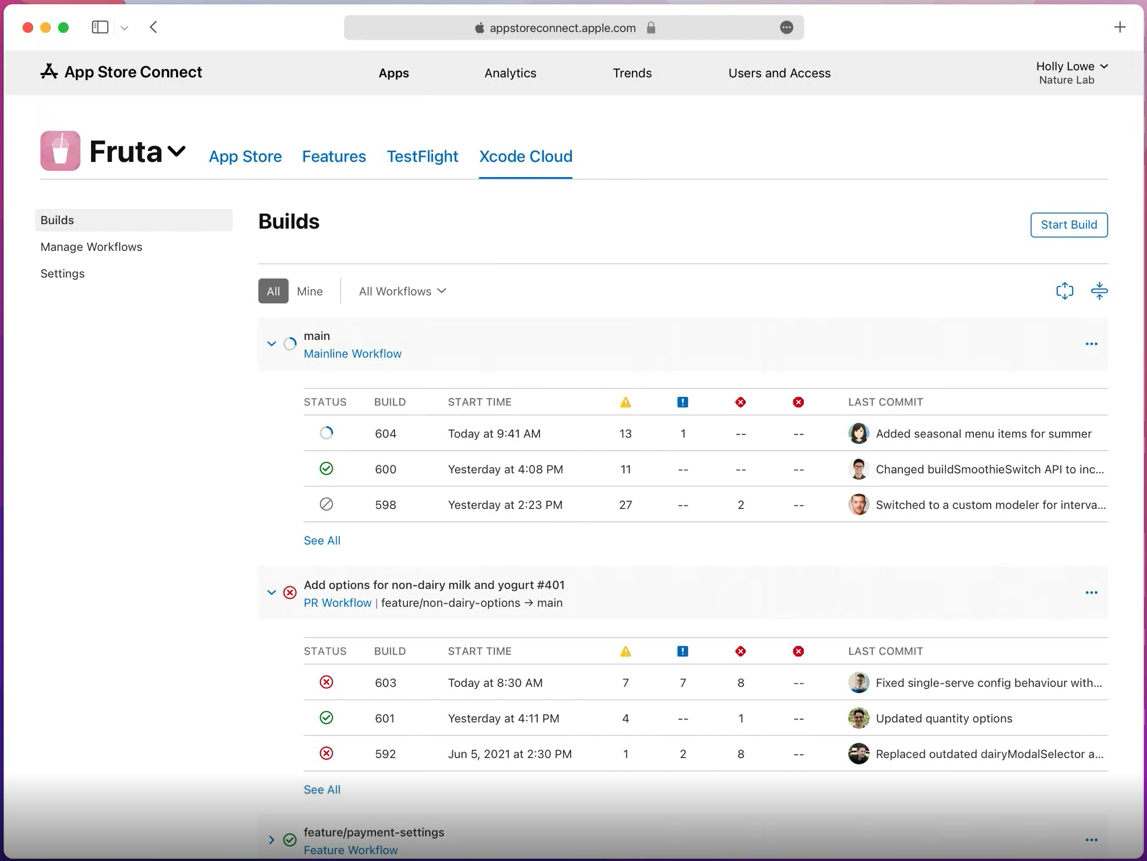
Task: Click 'Replaced outdated dairyModalSelector' commit text
Action: pyautogui.click(x=989, y=753)
